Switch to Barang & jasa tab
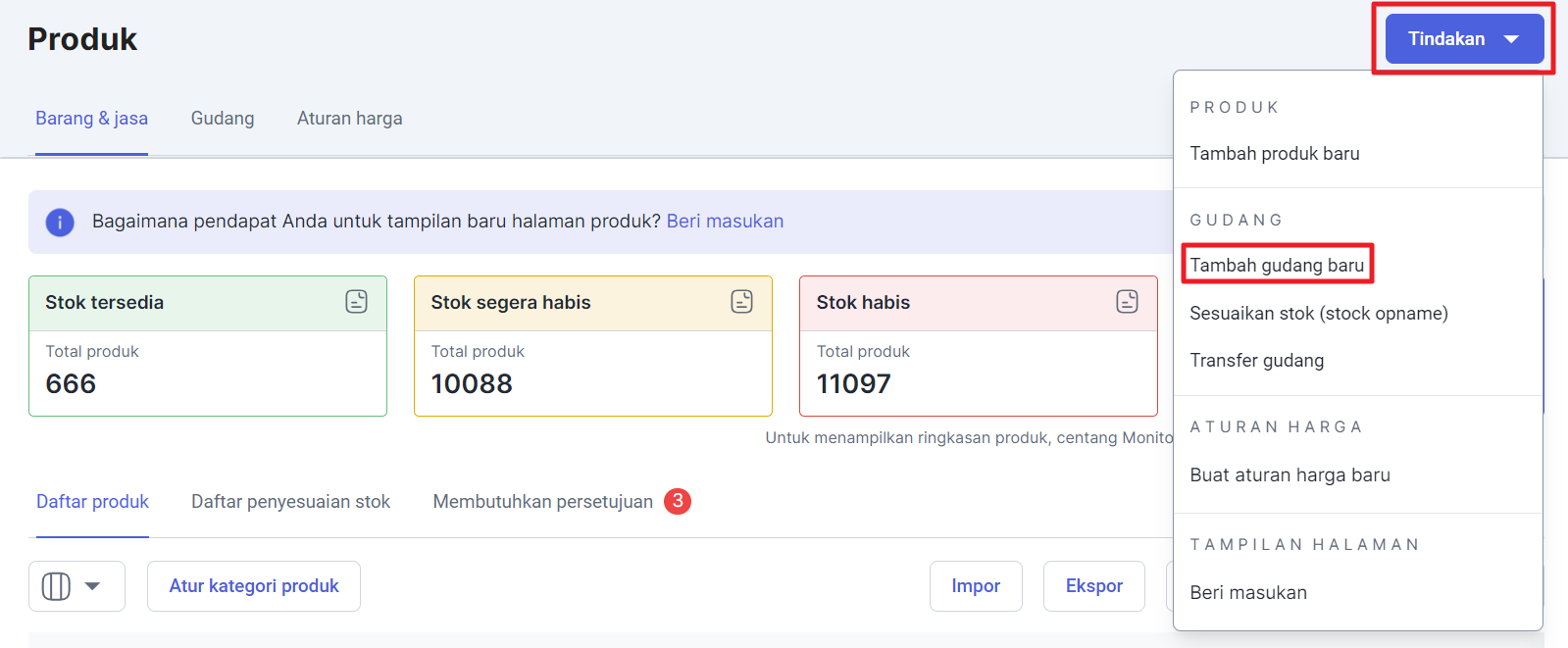 click(x=91, y=119)
